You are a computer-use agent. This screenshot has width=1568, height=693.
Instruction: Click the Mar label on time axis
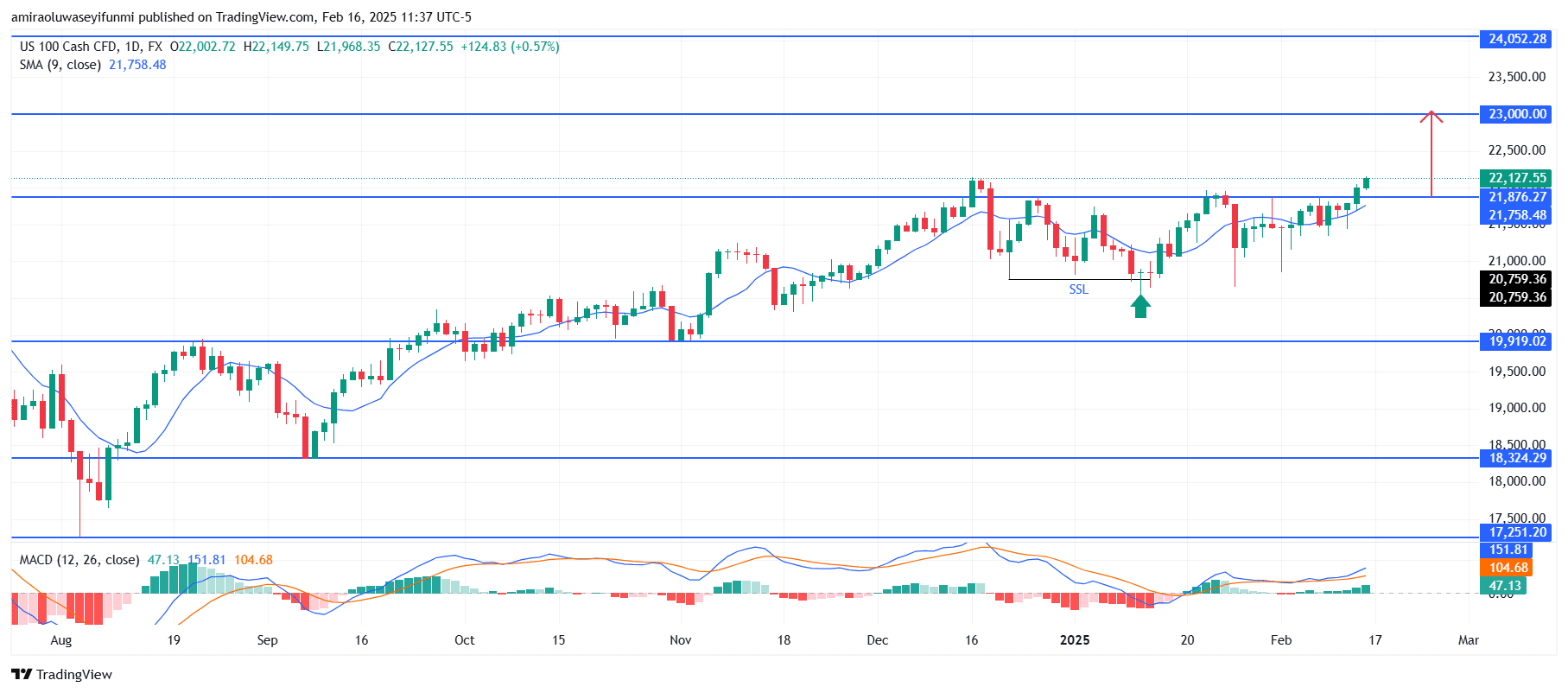coord(1469,640)
